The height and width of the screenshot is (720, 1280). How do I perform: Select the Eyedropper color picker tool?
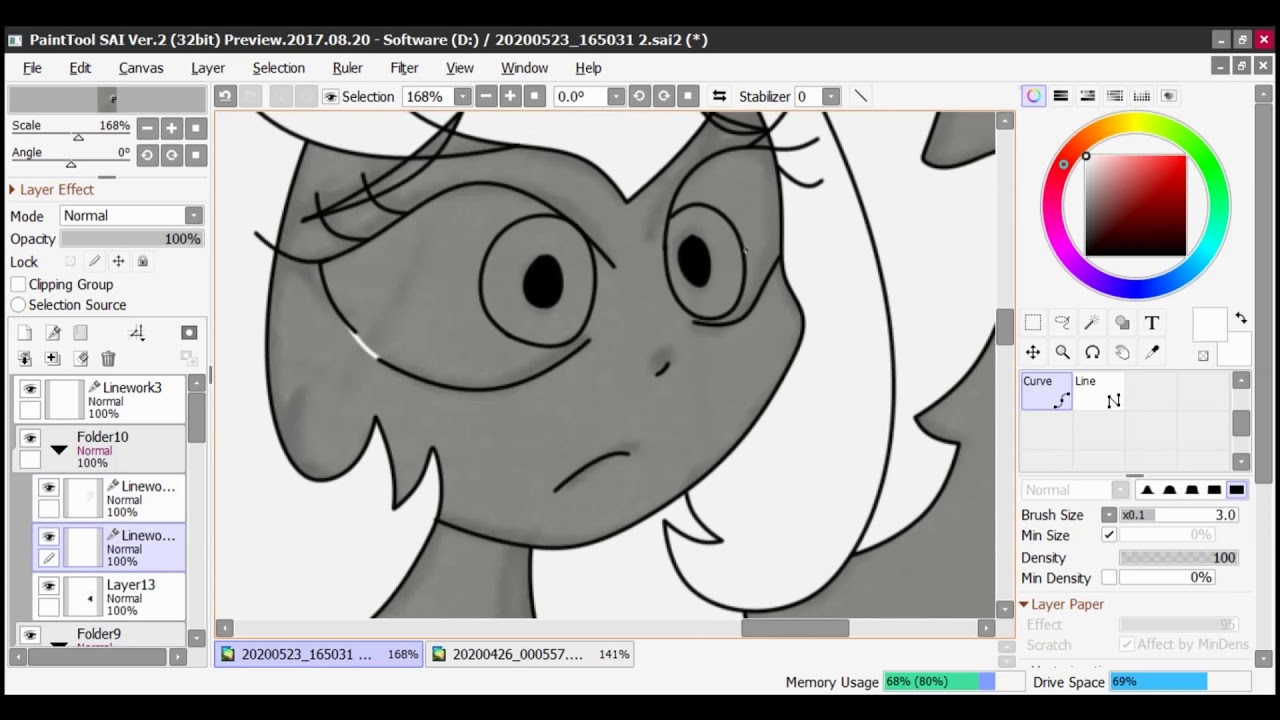point(1152,352)
